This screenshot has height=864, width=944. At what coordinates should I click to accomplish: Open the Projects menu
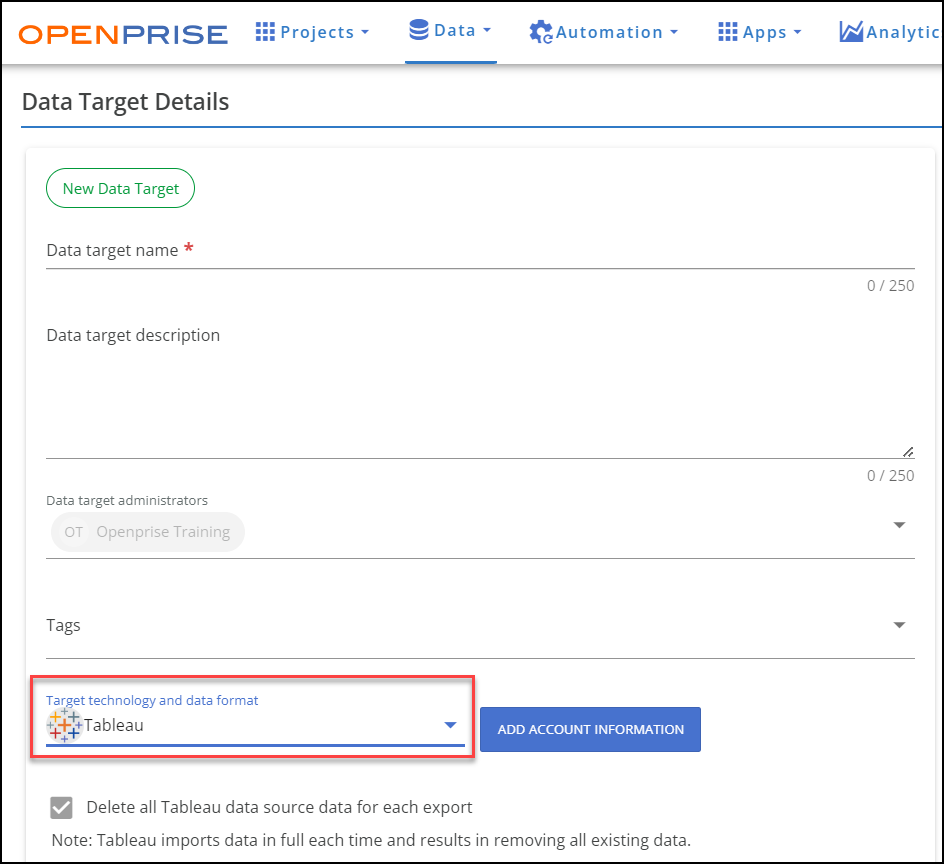point(312,32)
